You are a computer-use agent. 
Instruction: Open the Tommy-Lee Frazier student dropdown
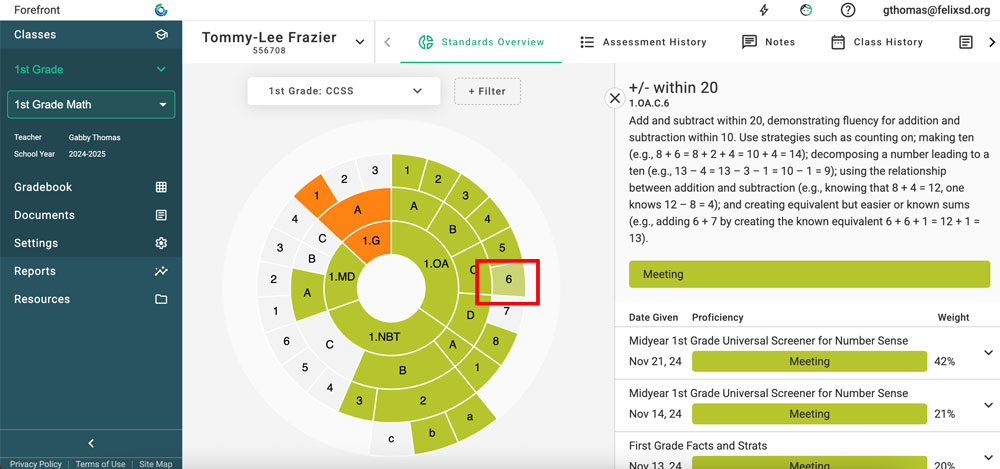(360, 42)
